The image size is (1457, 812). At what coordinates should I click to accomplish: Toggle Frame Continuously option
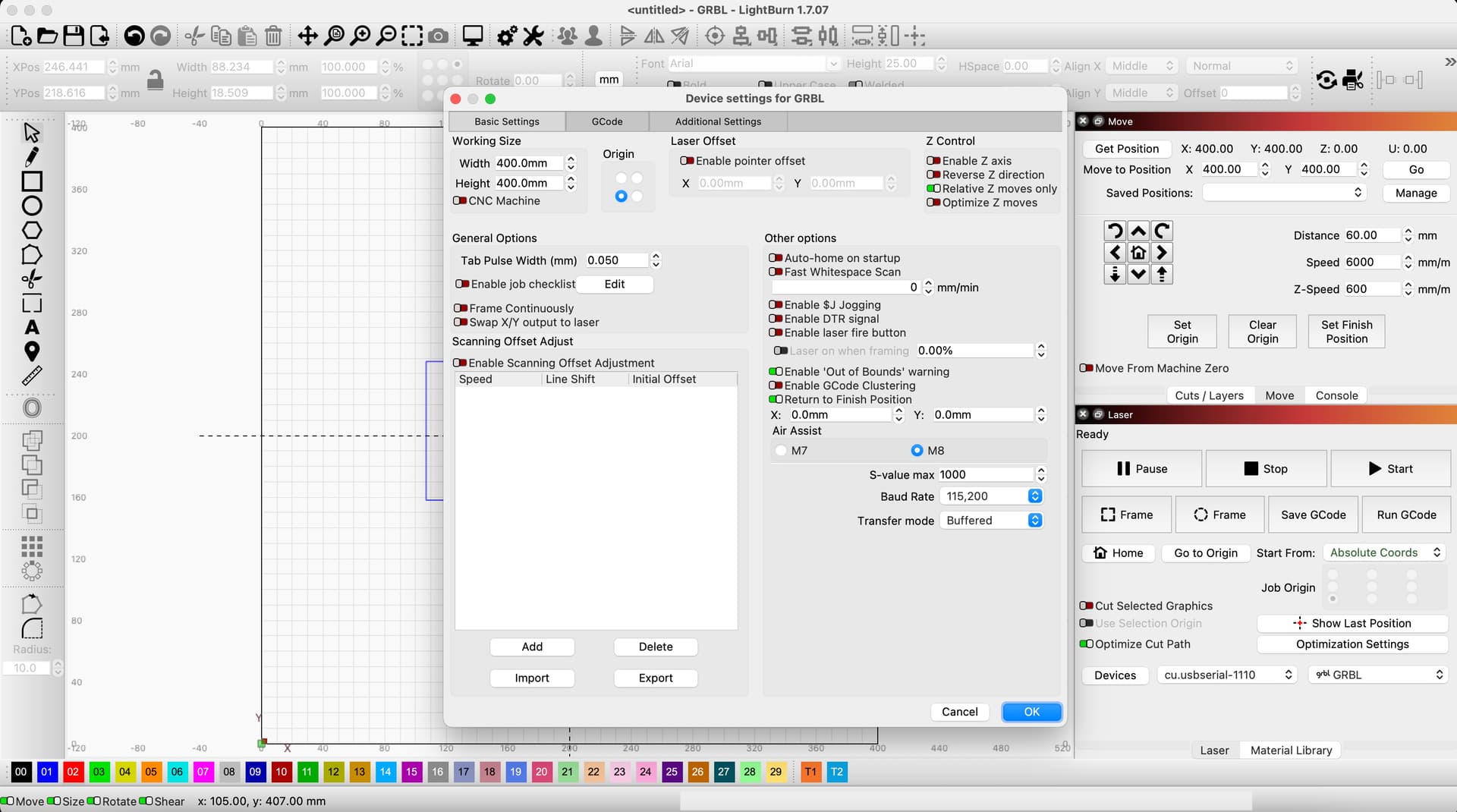[461, 308]
